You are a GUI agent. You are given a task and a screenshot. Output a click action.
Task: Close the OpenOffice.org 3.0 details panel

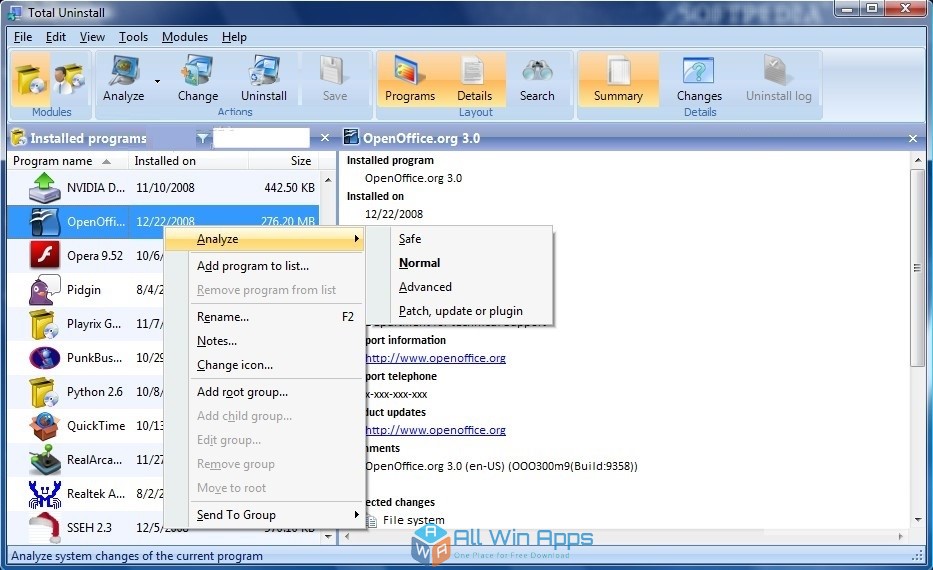[913, 139]
